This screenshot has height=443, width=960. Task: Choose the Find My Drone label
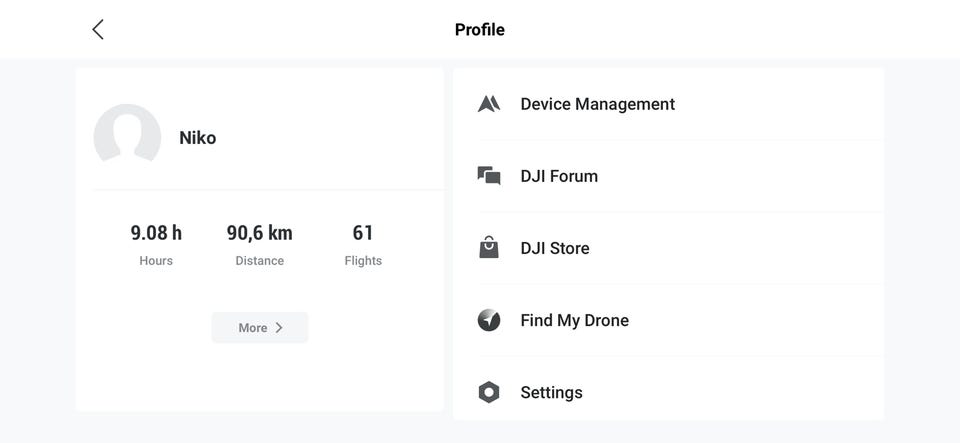574,320
